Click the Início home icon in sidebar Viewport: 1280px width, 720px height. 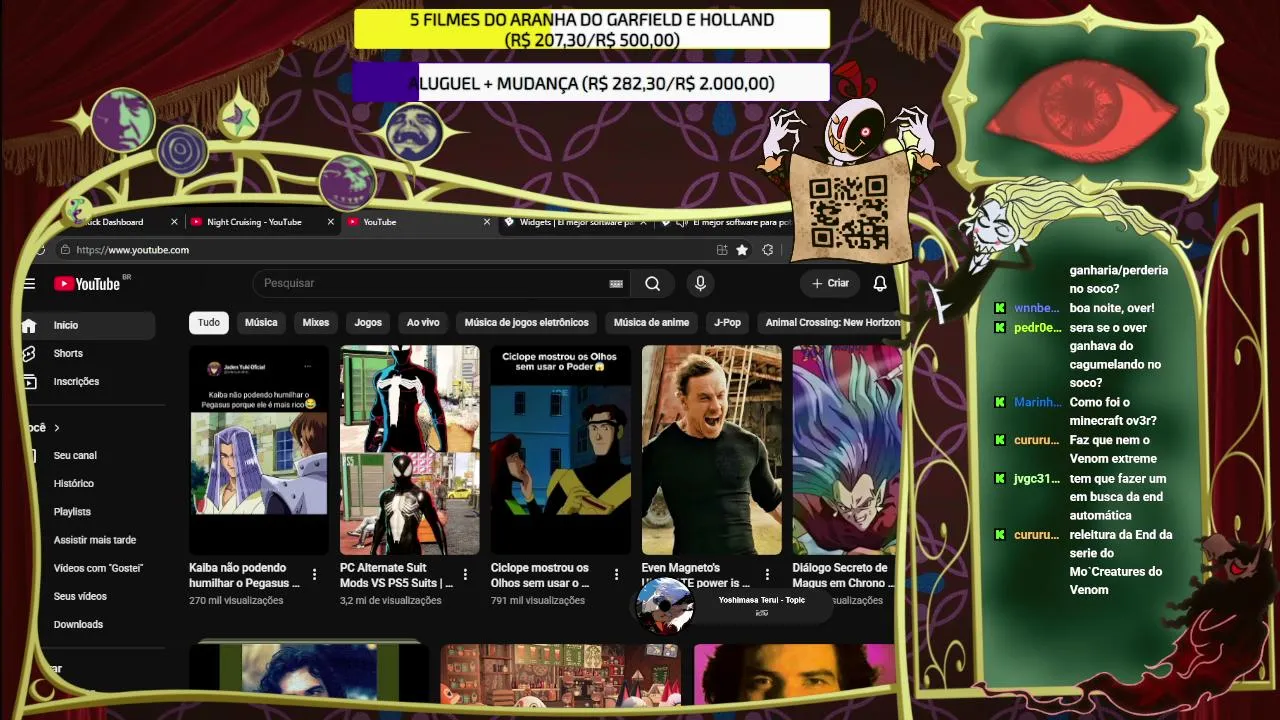[29, 325]
